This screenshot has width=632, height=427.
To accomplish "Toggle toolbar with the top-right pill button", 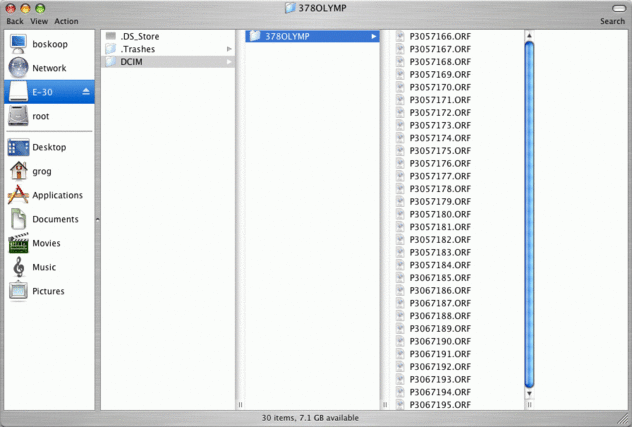I will (x=619, y=8).
